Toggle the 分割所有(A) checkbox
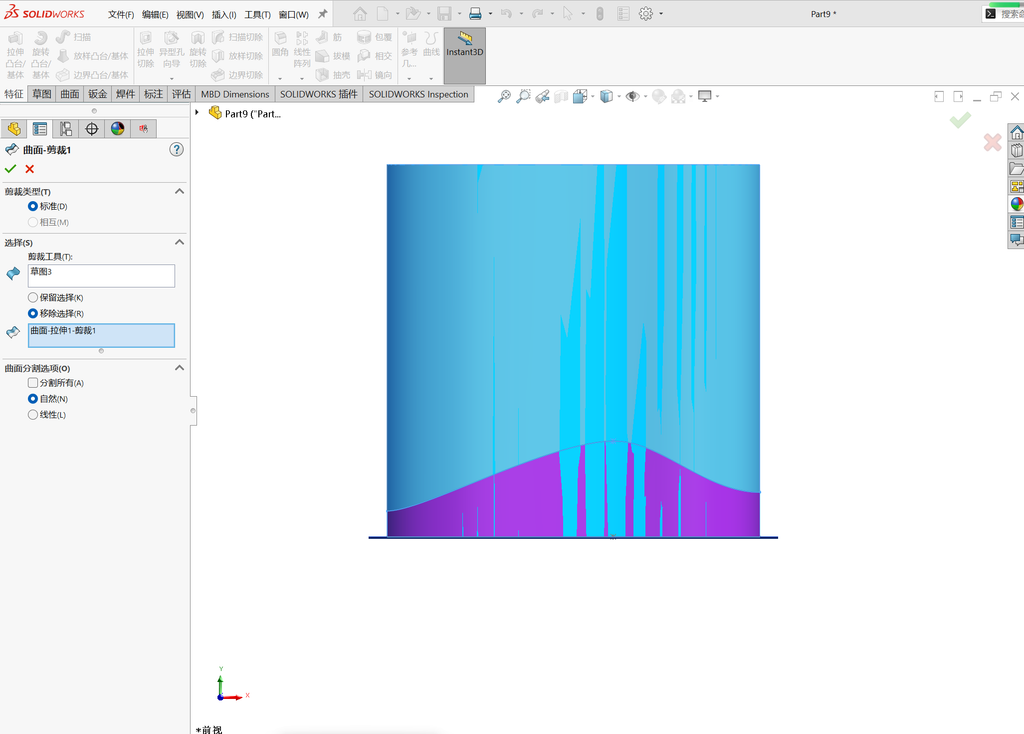The height and width of the screenshot is (734, 1024). tap(33, 383)
